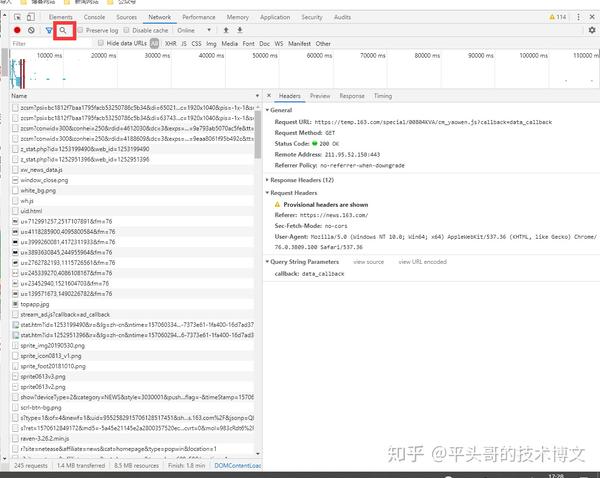Viewport: 600px width, 478px height.
Task: Open the Response tab of request
Action: (352, 96)
